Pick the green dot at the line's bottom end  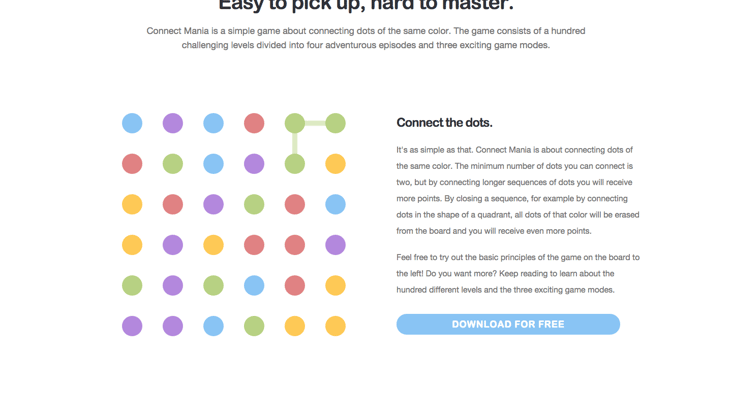pyautogui.click(x=295, y=164)
